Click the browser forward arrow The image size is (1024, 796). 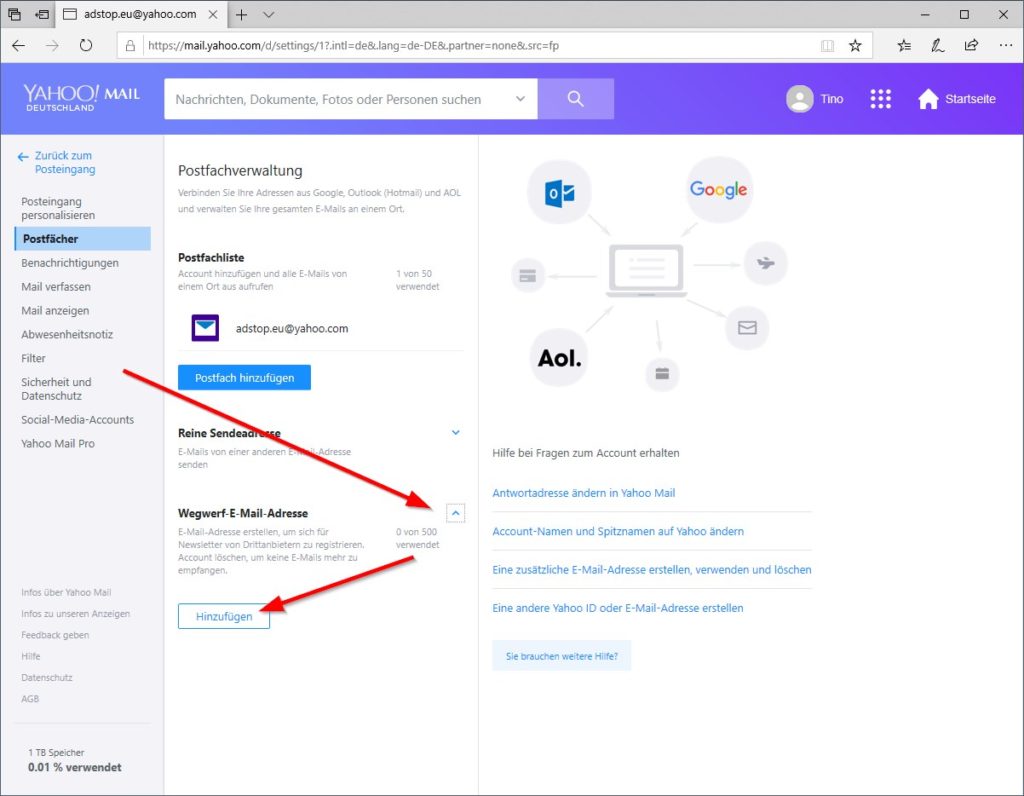(52, 45)
